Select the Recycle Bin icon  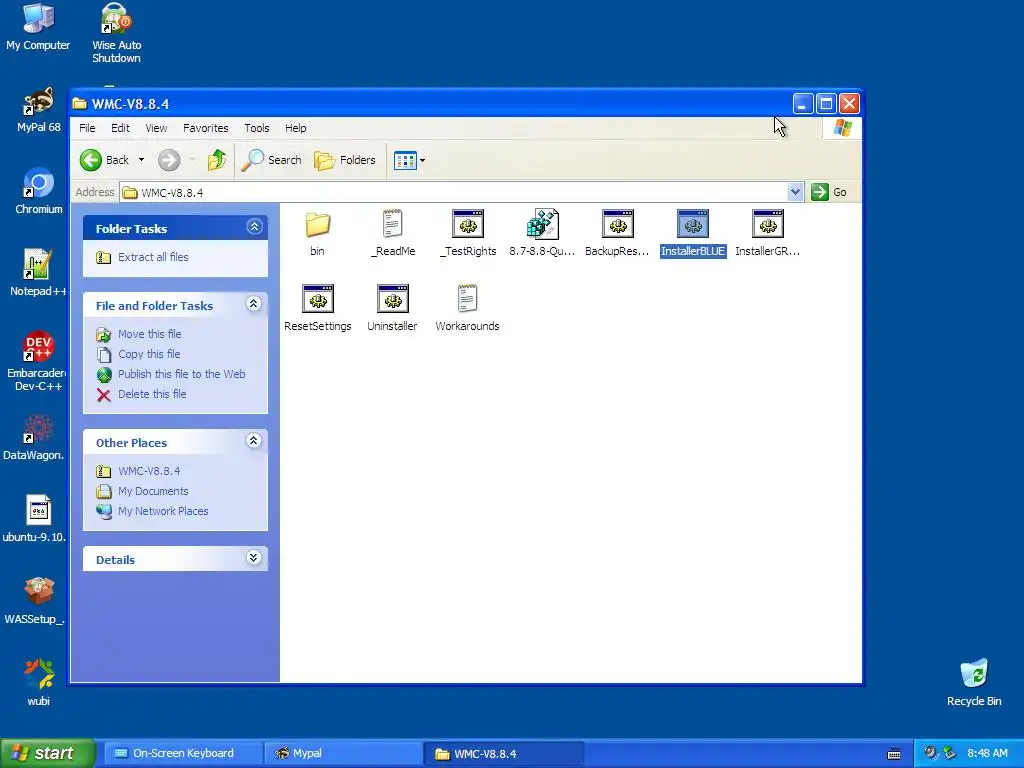974,682
